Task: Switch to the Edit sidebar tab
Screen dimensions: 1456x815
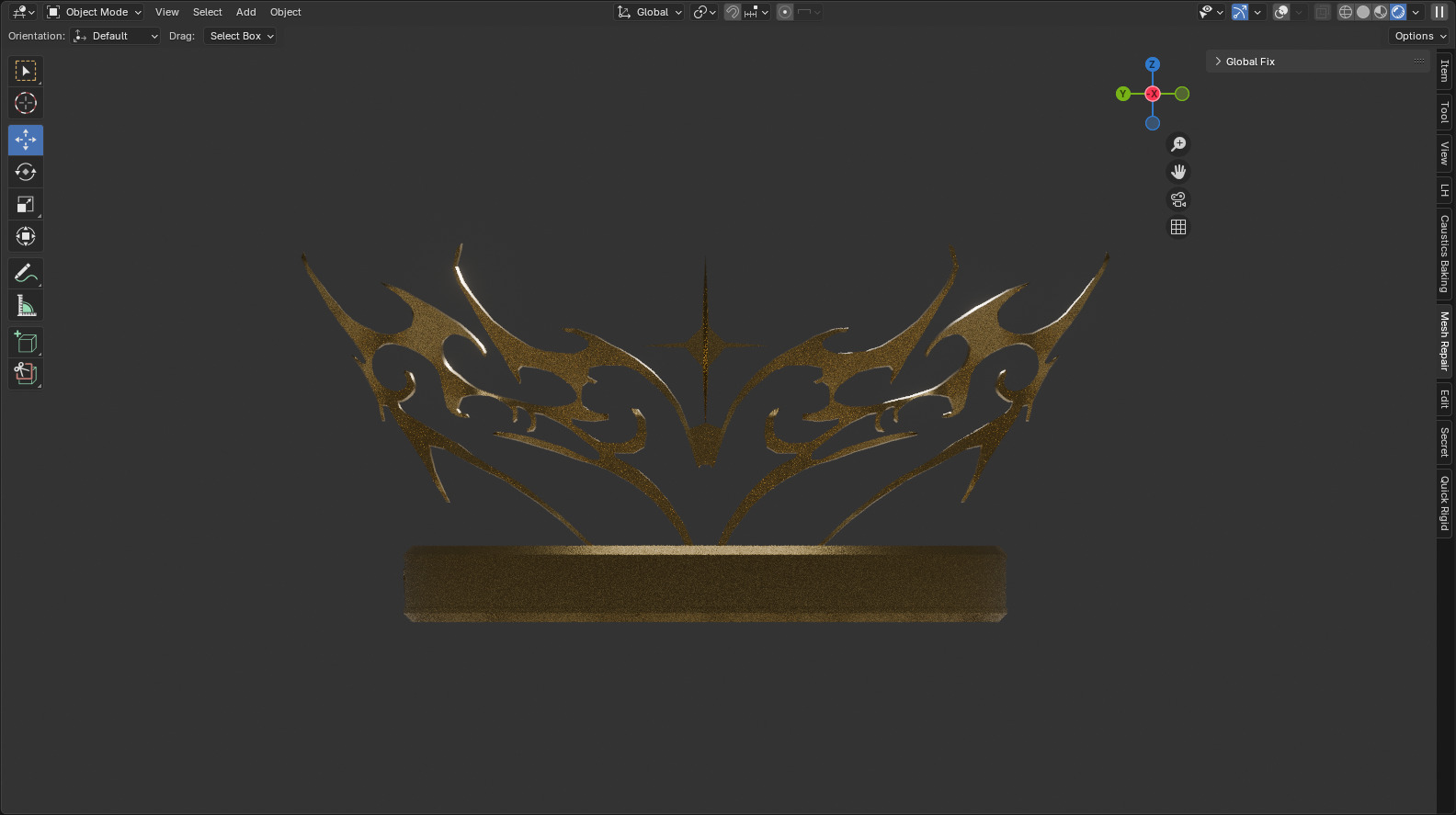Action: pos(1445,399)
